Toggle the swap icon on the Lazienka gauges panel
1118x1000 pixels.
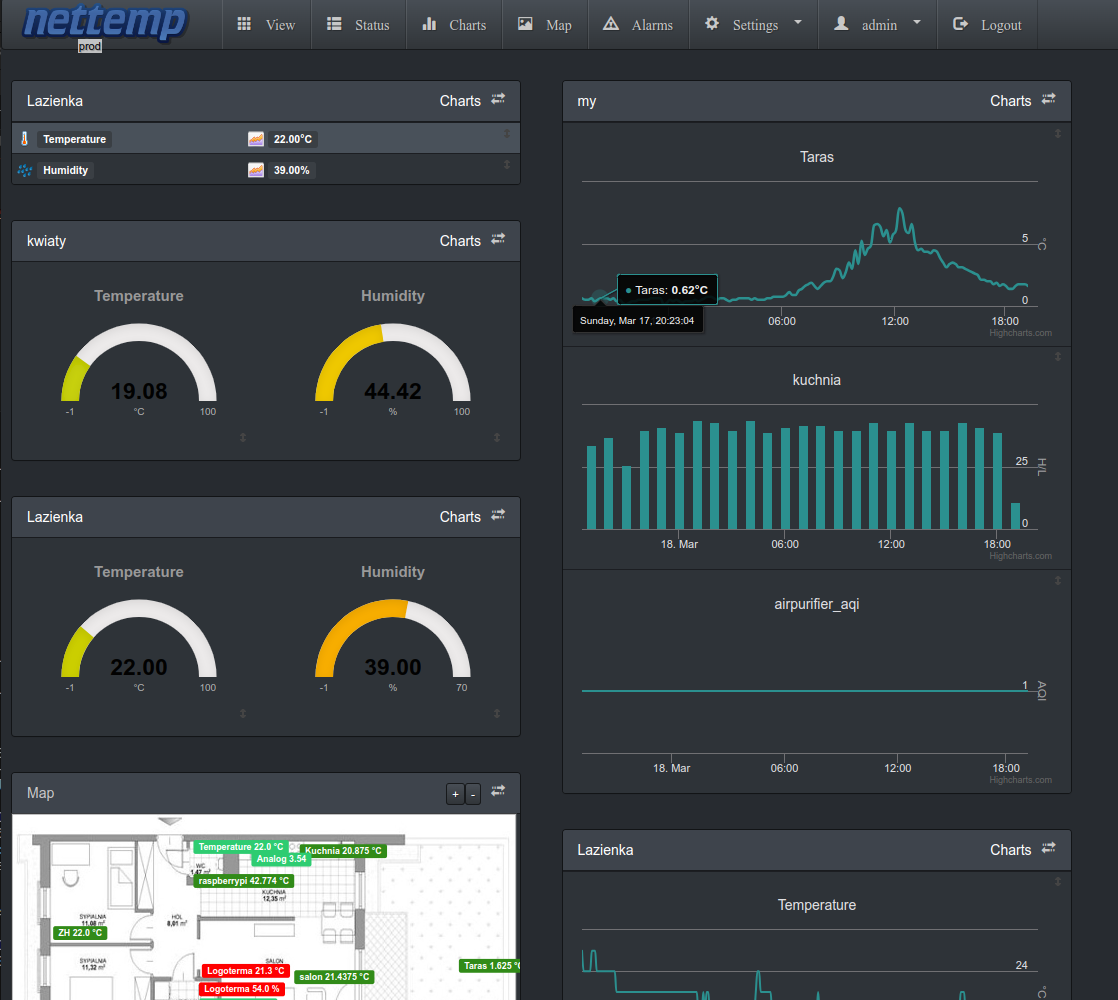[498, 515]
